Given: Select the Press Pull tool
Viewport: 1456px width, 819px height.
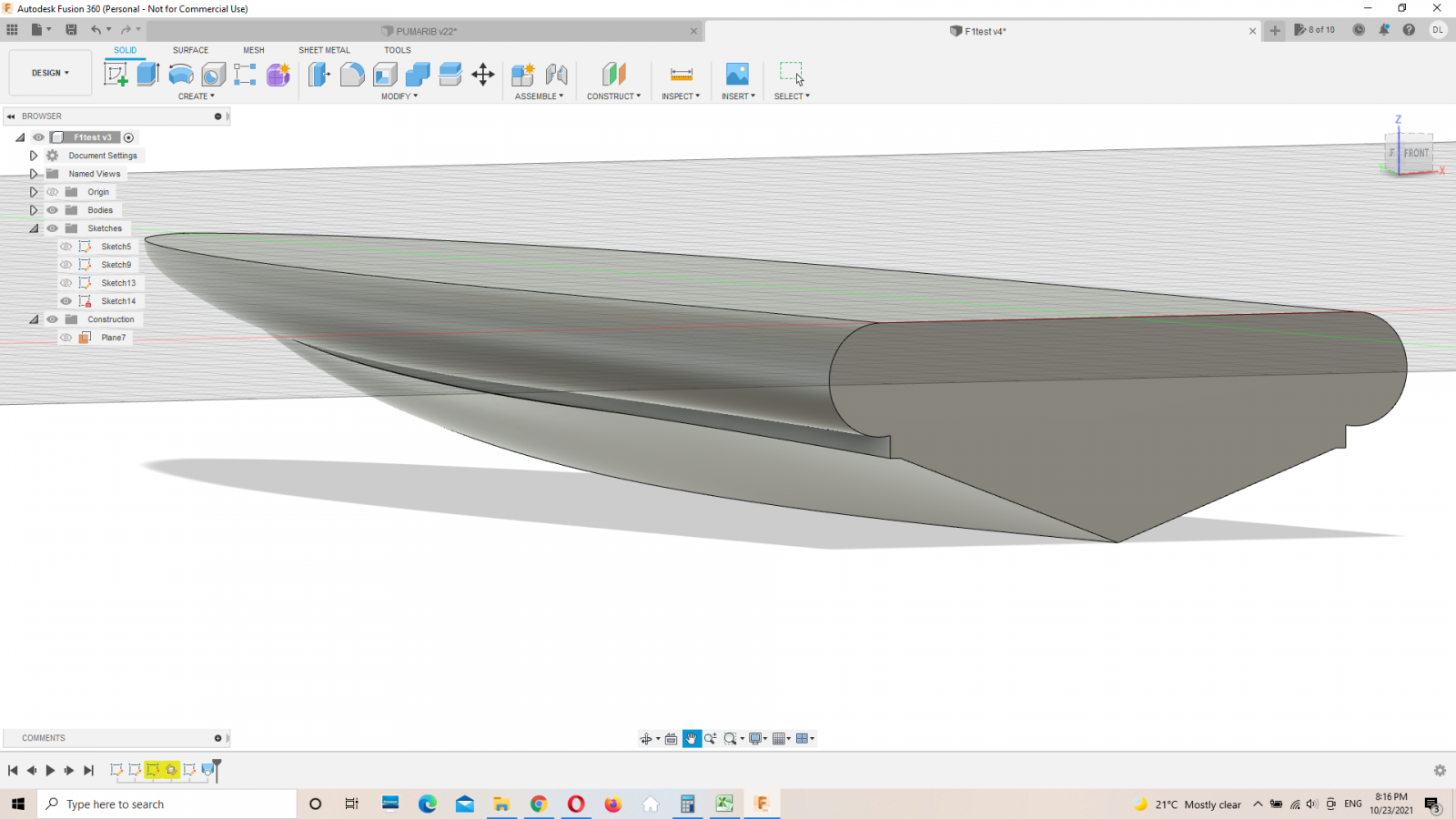Looking at the screenshot, I should pos(318,74).
